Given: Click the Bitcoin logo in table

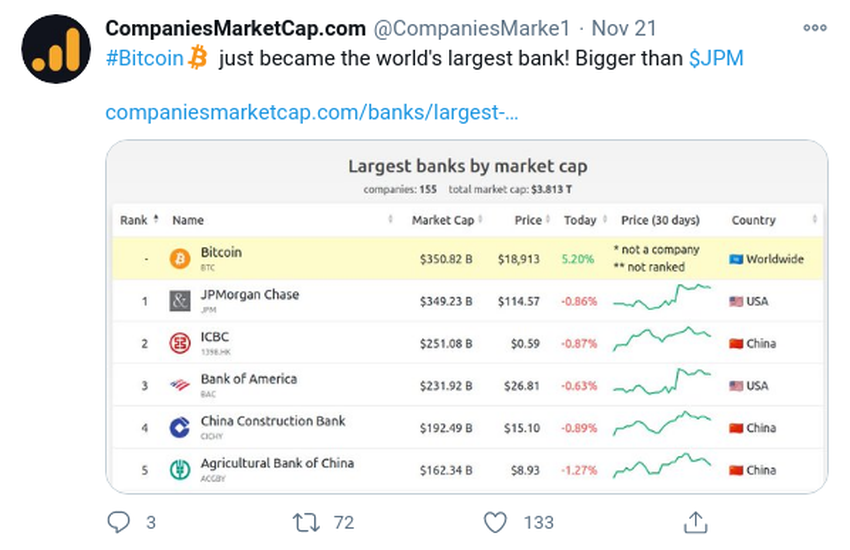Looking at the screenshot, I should [x=180, y=259].
